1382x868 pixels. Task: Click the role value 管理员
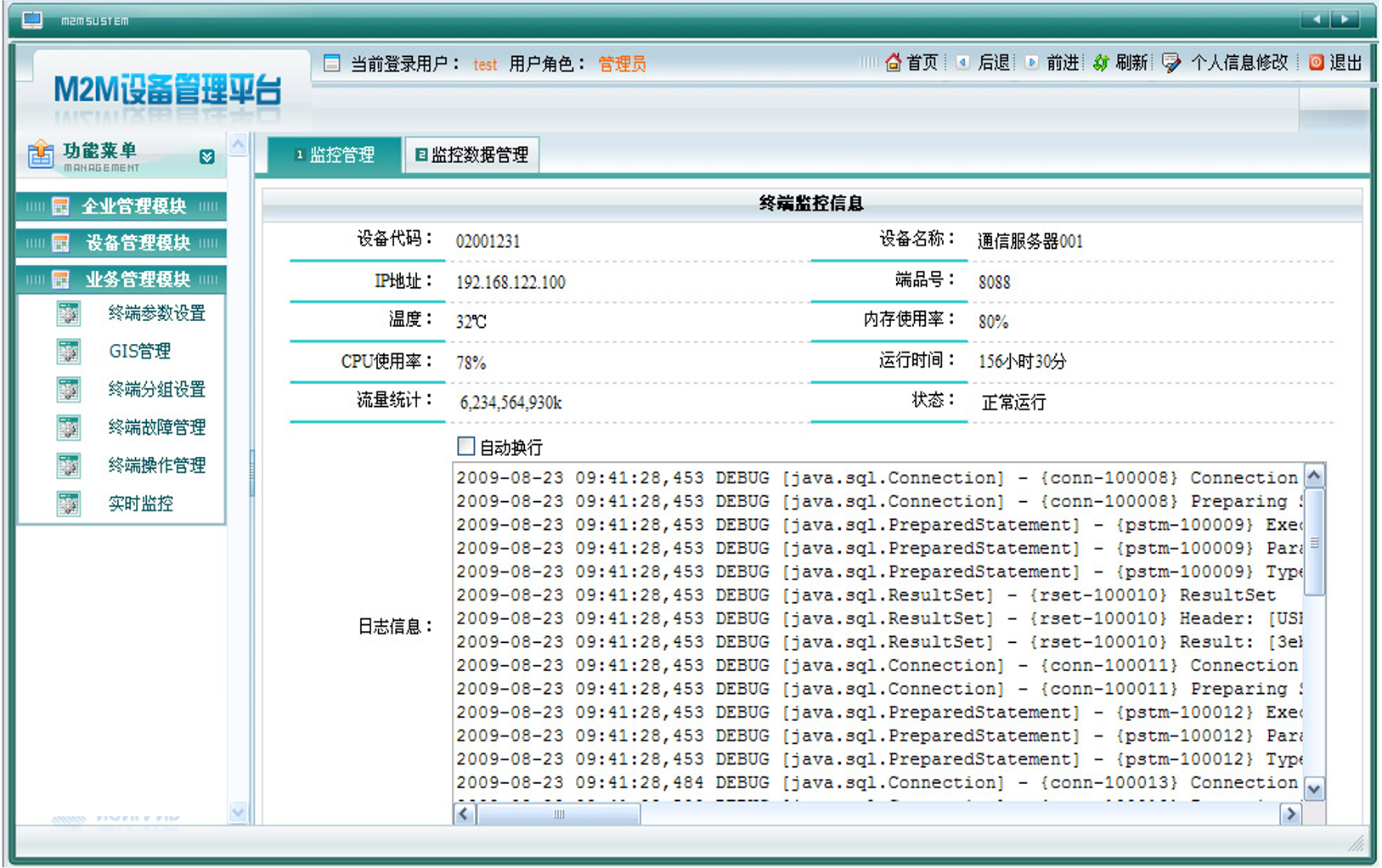622,64
